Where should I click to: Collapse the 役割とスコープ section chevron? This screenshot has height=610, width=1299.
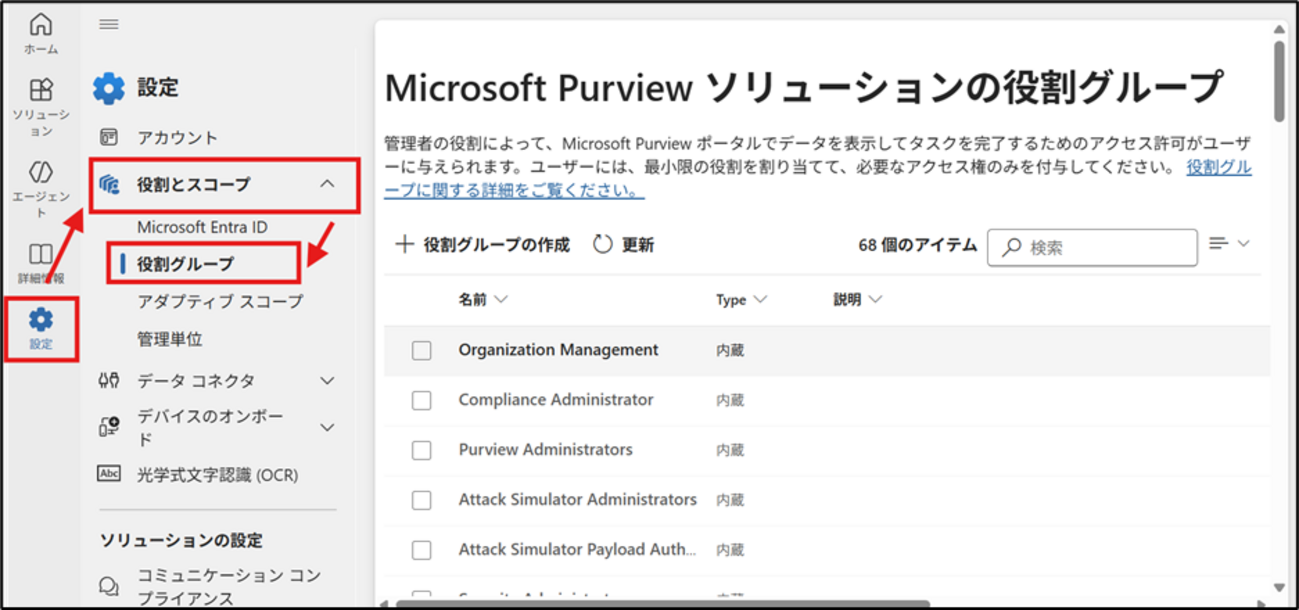tap(326, 184)
